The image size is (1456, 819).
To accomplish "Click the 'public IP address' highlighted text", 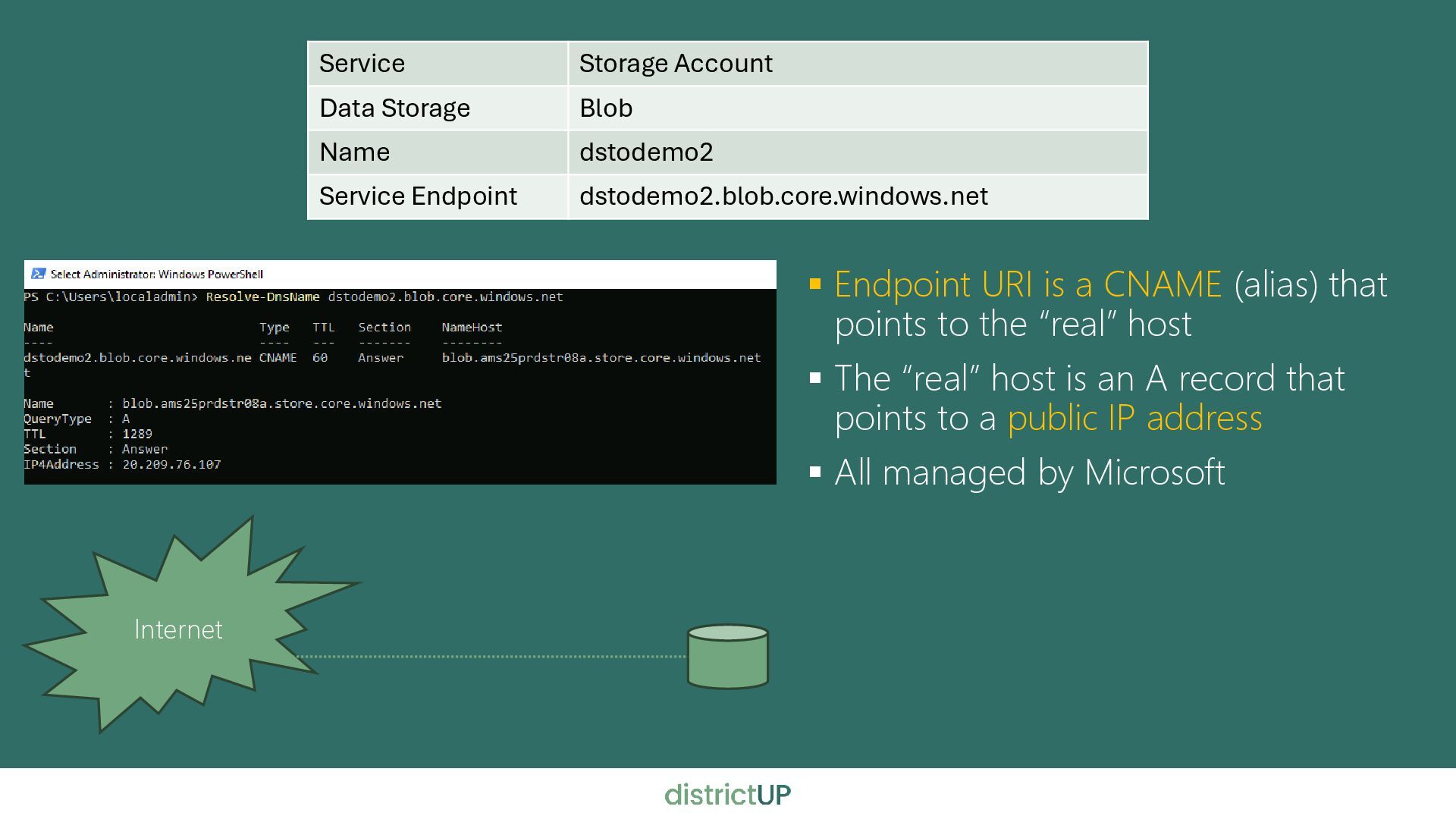I will (1134, 418).
